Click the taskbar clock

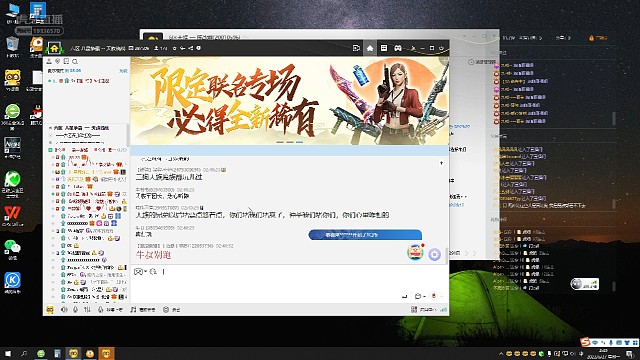coord(604,354)
